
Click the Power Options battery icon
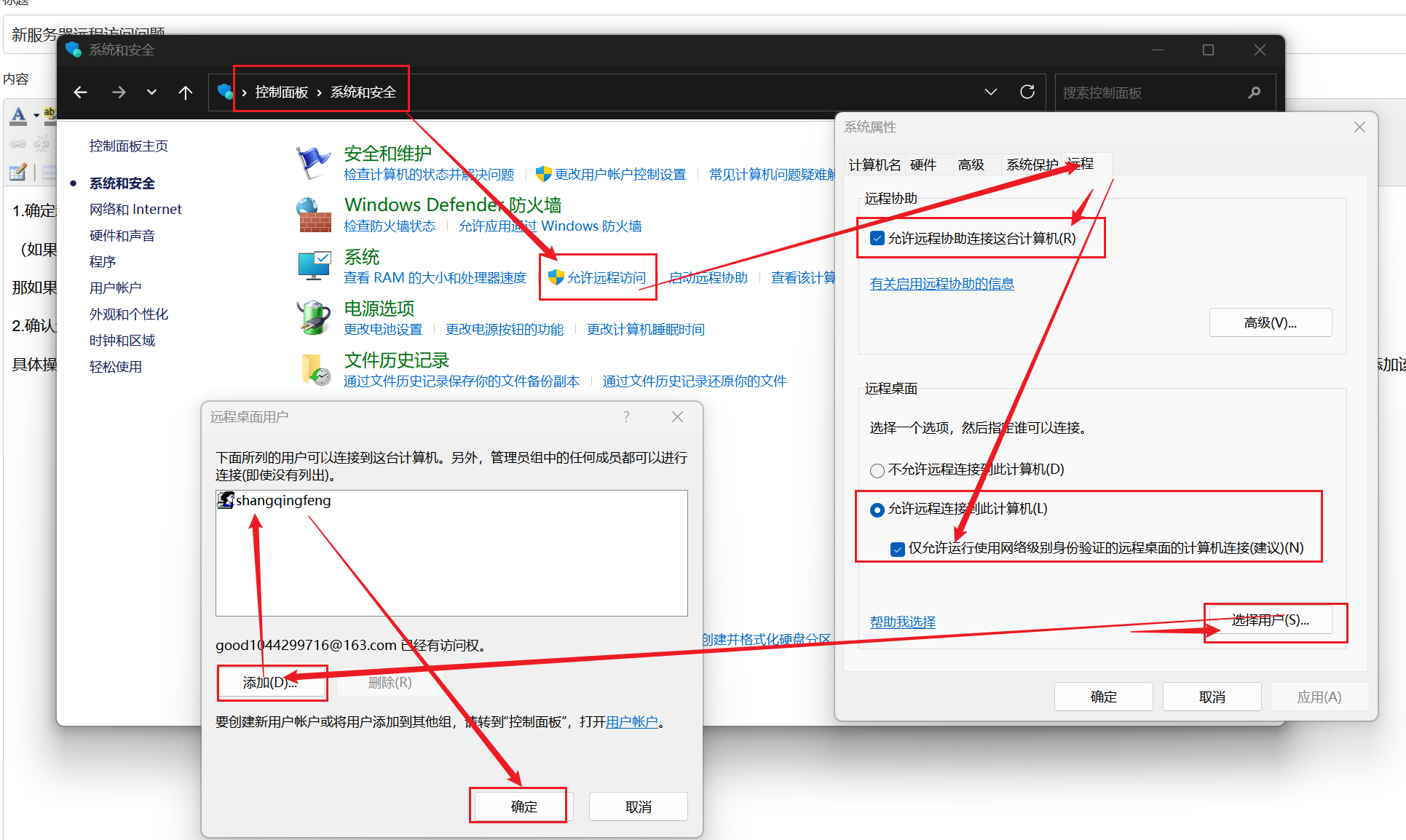point(314,318)
